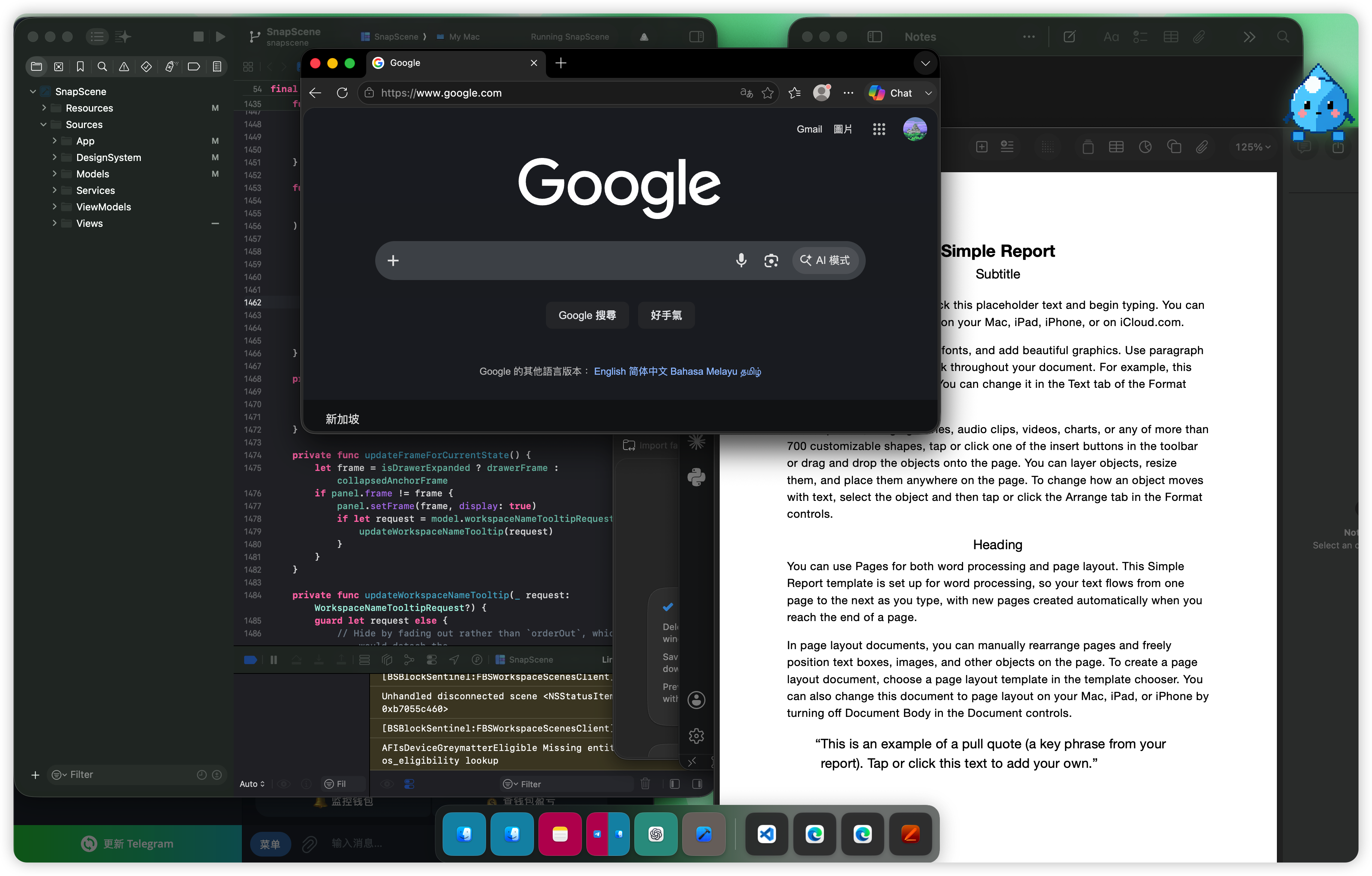Viewport: 1372px width, 876px height.
Task: Open Xcode's Breakpoint navigator tag icon
Action: tap(194, 67)
